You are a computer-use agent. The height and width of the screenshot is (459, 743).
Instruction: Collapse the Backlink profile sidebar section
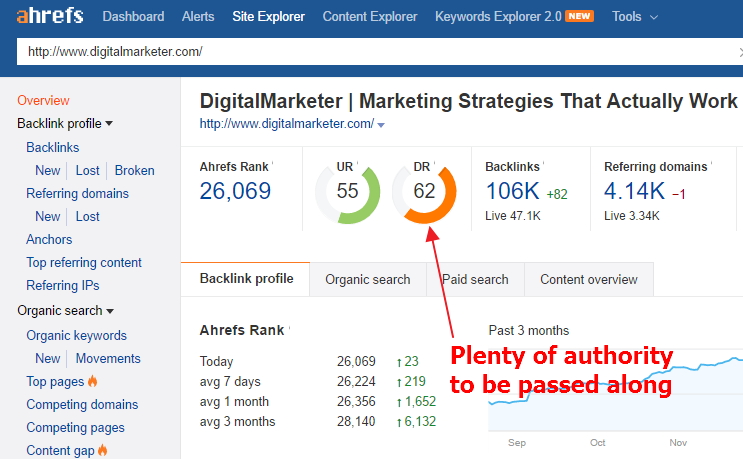(65, 124)
